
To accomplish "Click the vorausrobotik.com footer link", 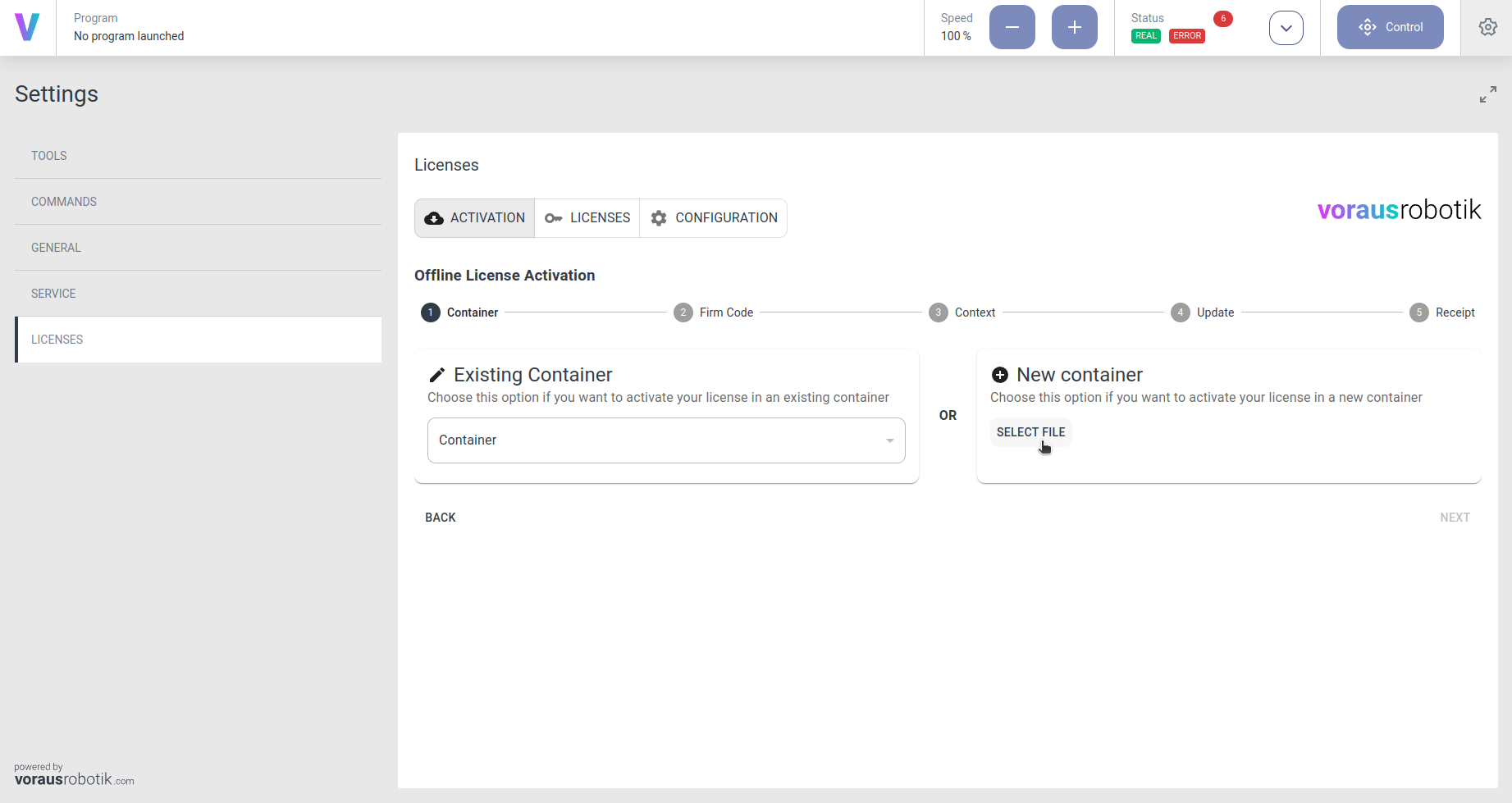I will coord(74,778).
